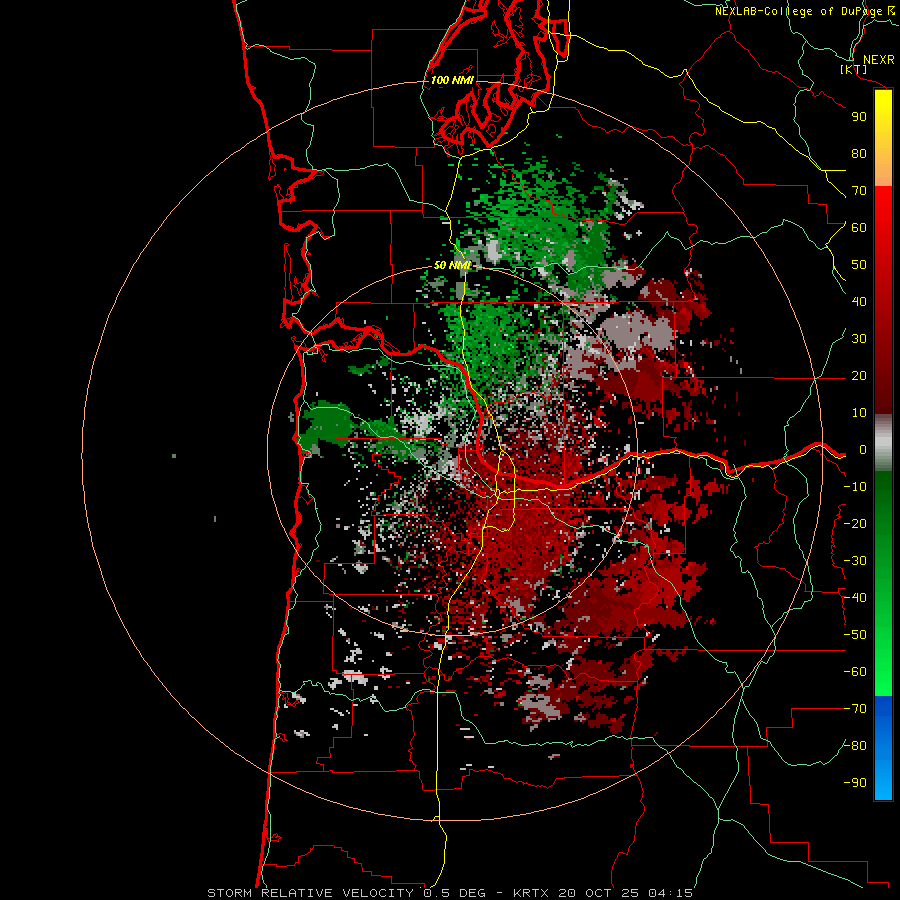Click the "-30" value on the velocity scale
This screenshot has height=900, width=900.
pyautogui.click(x=855, y=561)
